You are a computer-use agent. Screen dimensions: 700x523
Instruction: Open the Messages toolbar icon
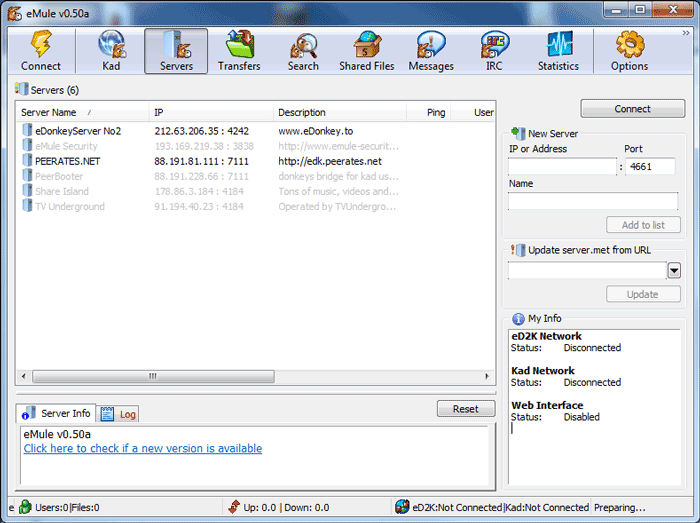coord(431,44)
